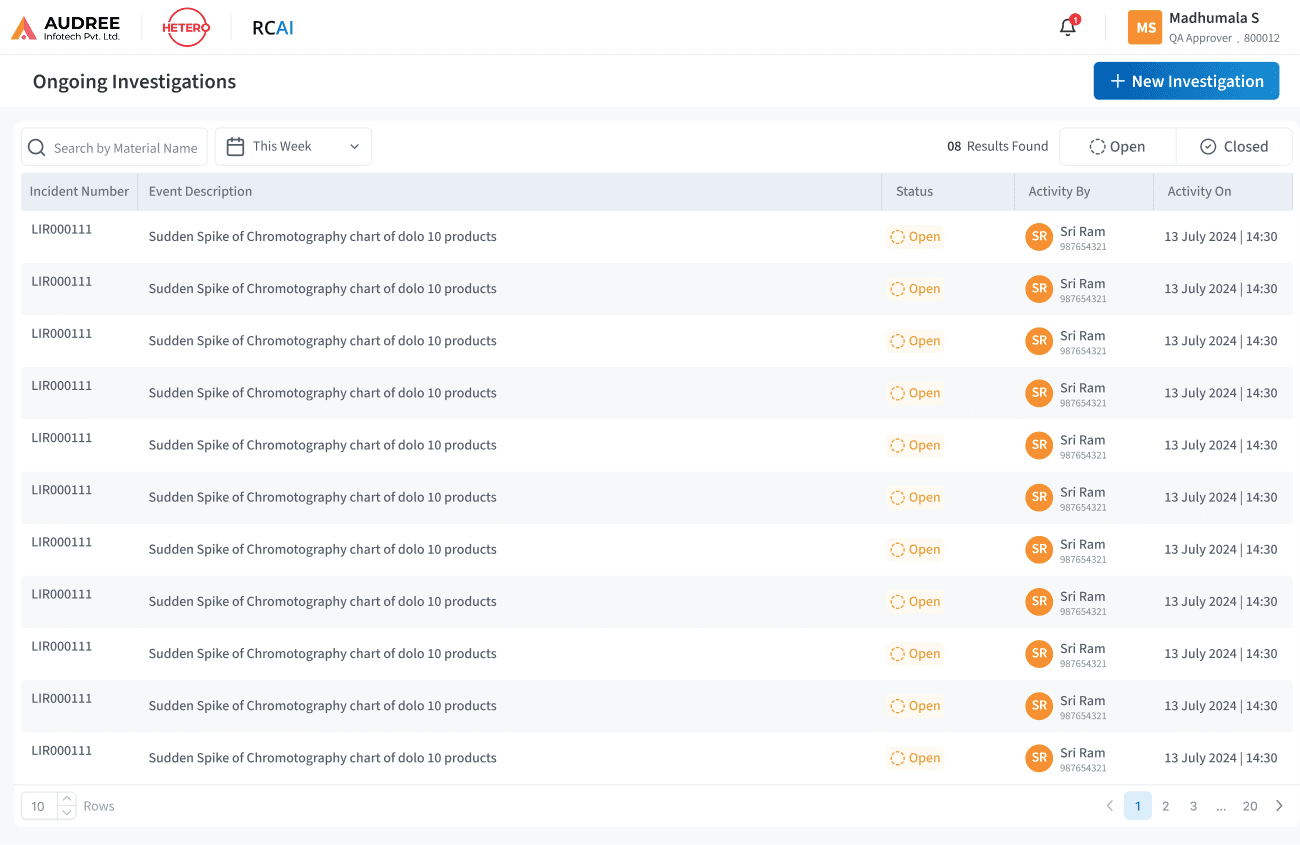Go to the next page arrow

(x=1279, y=806)
